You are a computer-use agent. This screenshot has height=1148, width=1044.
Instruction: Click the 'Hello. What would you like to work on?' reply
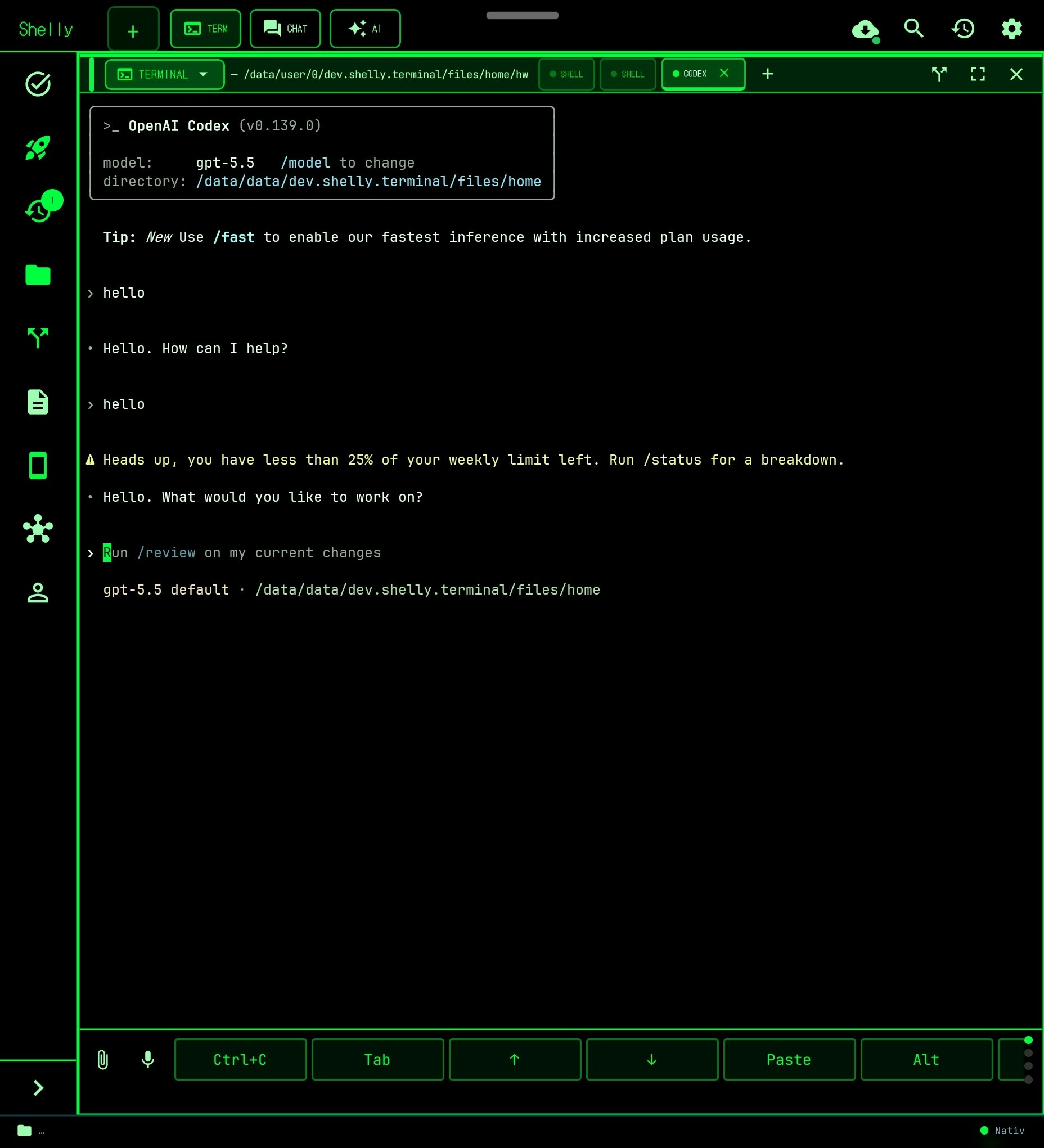[263, 497]
